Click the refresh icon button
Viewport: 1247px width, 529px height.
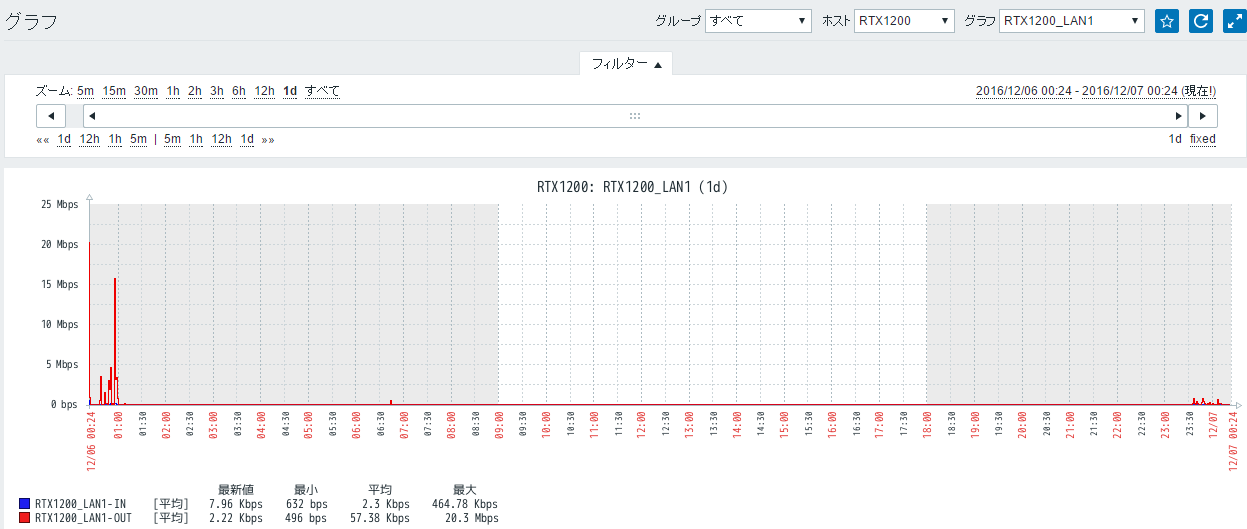tap(1200, 21)
